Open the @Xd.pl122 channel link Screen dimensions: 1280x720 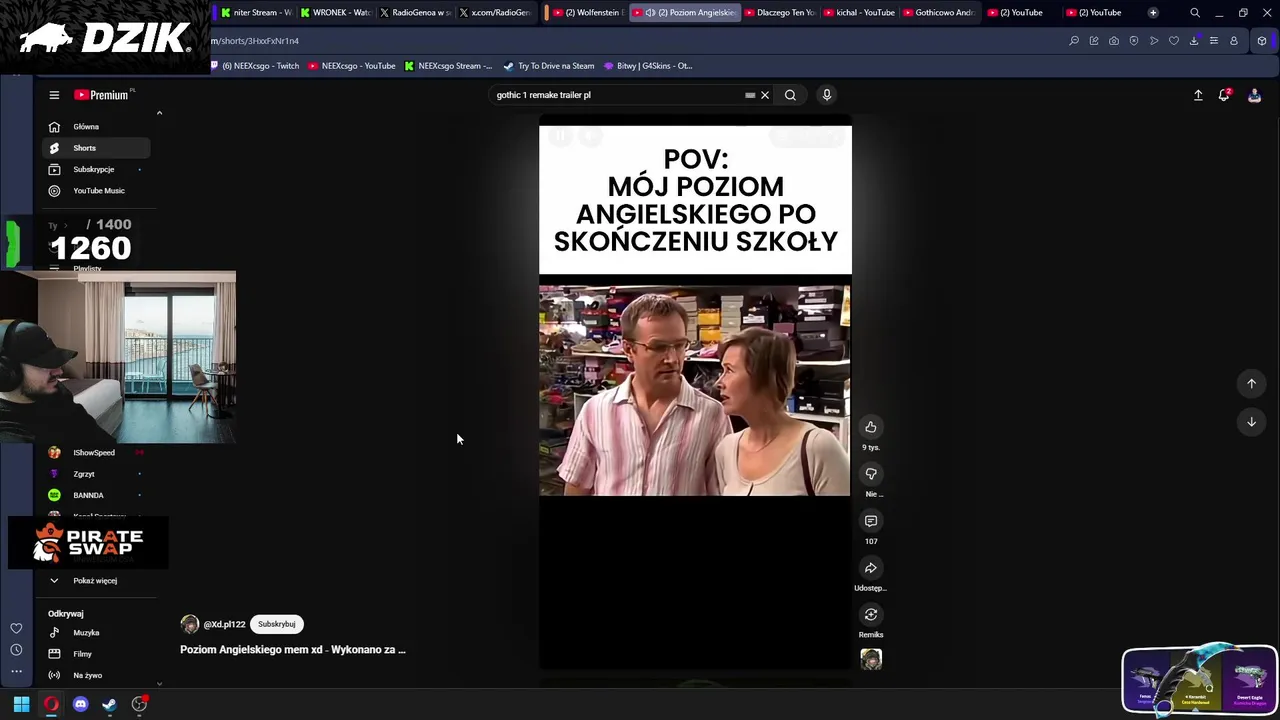(x=224, y=624)
